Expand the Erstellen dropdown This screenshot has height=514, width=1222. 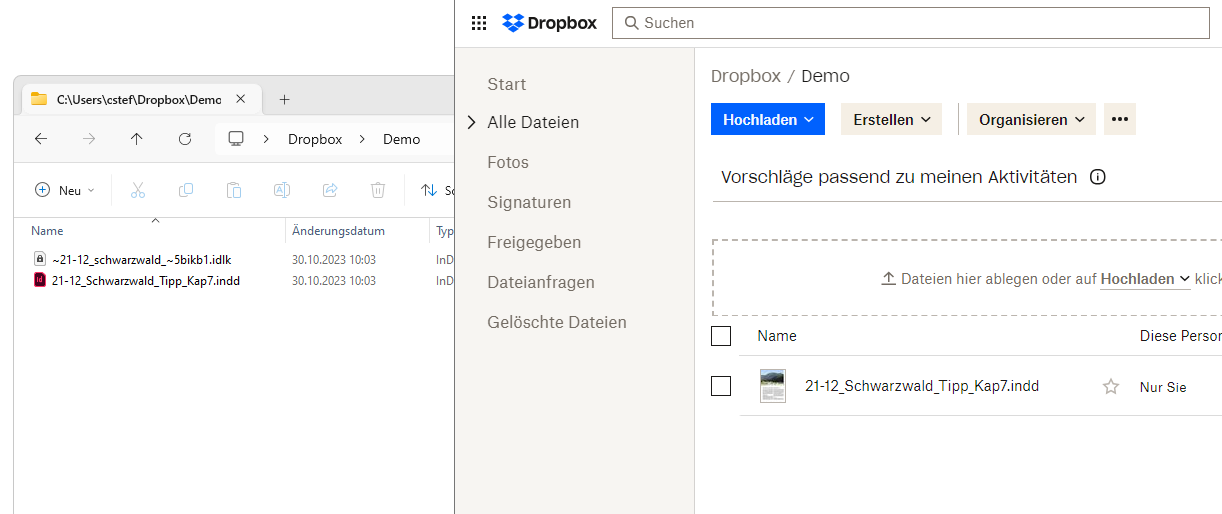891,119
